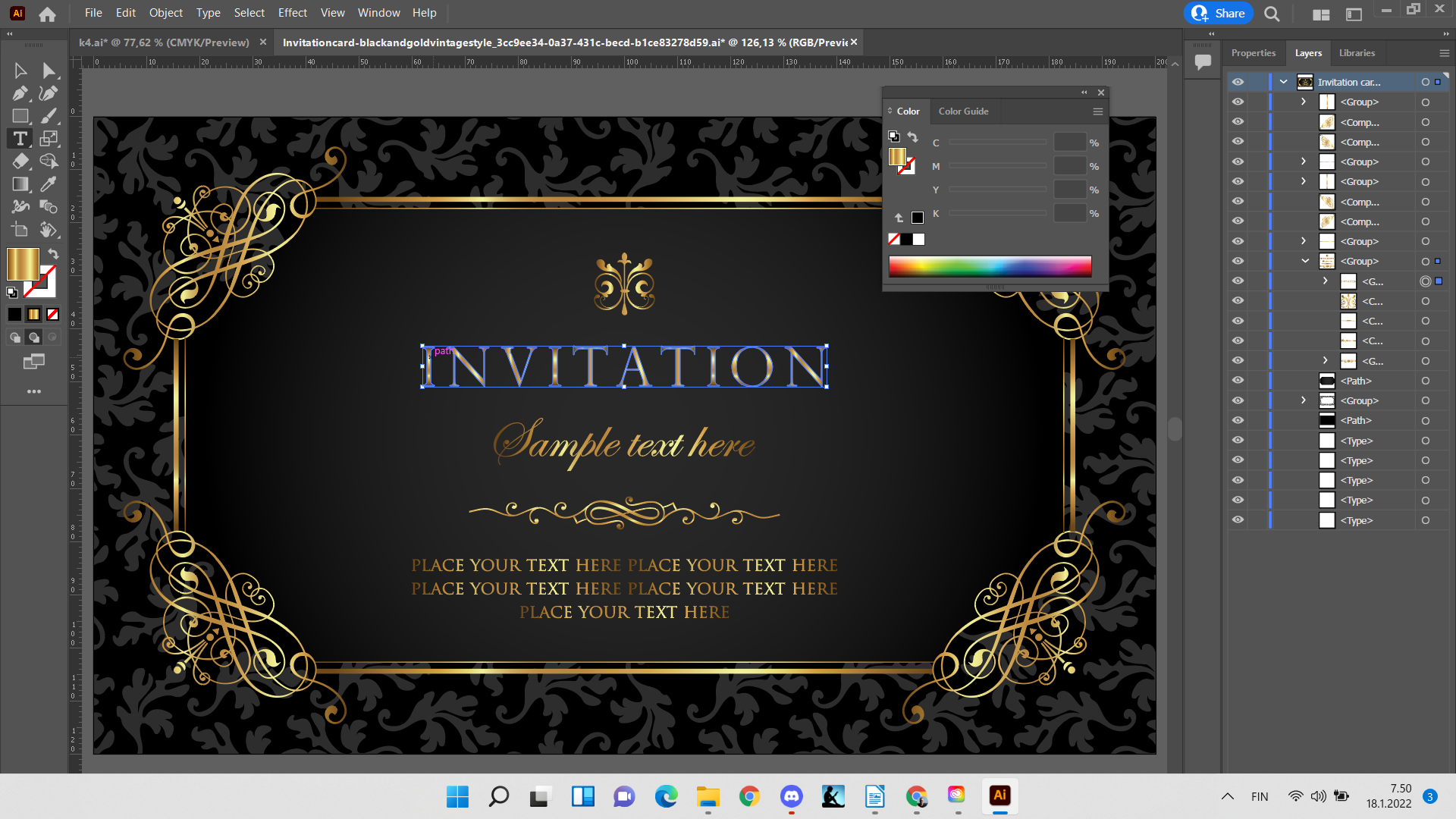Select the Pen tool

pos(20,93)
